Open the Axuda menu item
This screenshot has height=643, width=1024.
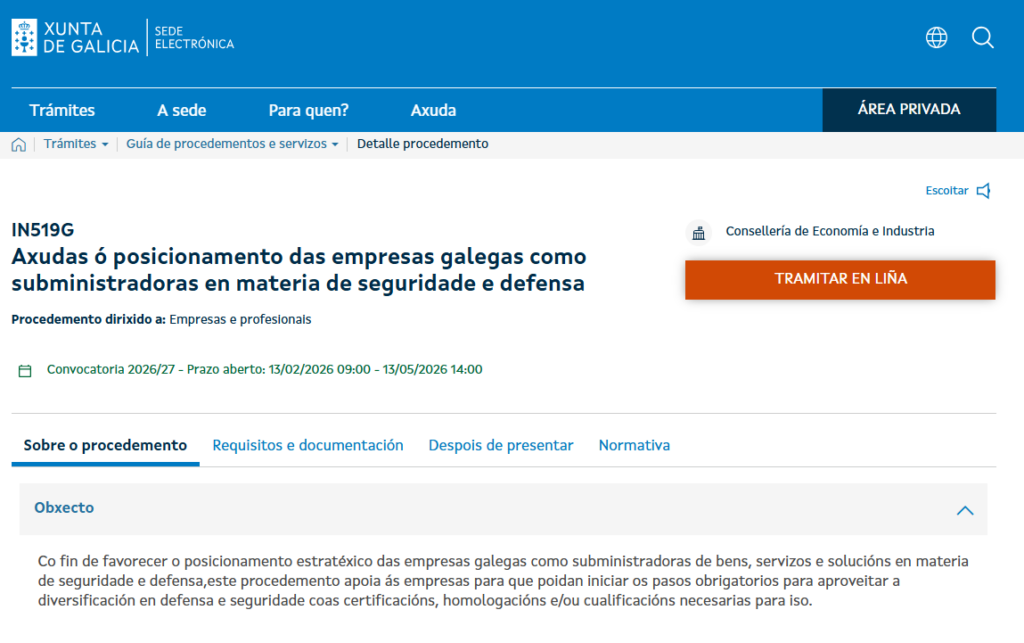433,110
